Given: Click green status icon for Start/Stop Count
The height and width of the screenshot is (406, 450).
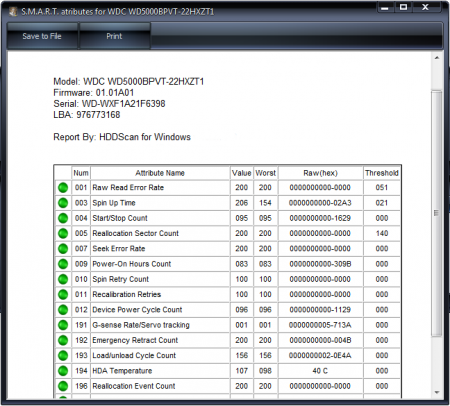Looking at the screenshot, I should click(x=63, y=218).
